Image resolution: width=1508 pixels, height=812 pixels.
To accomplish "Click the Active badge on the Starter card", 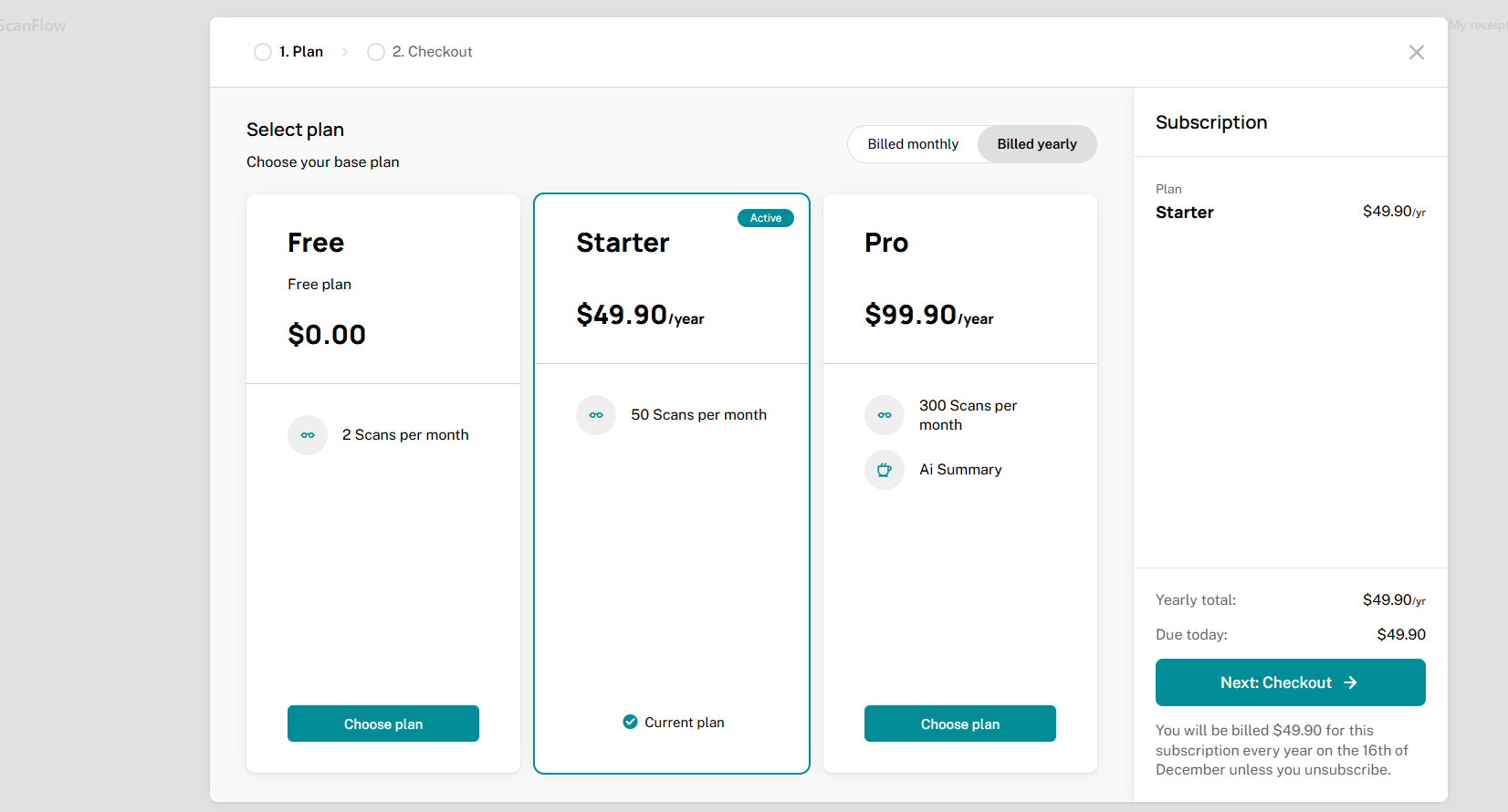I will tap(765, 218).
